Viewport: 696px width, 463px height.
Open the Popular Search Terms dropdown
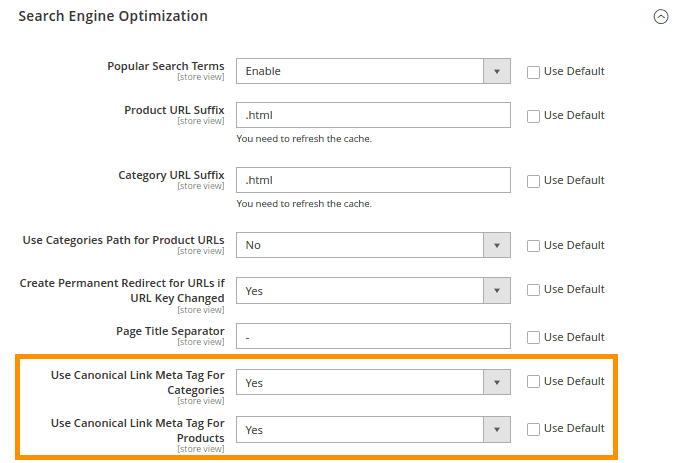373,72
